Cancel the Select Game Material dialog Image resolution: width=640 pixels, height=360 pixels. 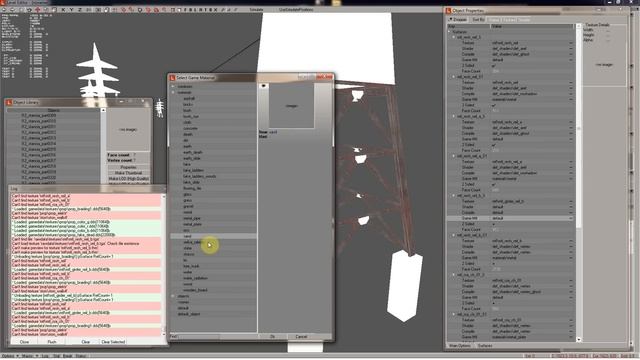(x=301, y=337)
